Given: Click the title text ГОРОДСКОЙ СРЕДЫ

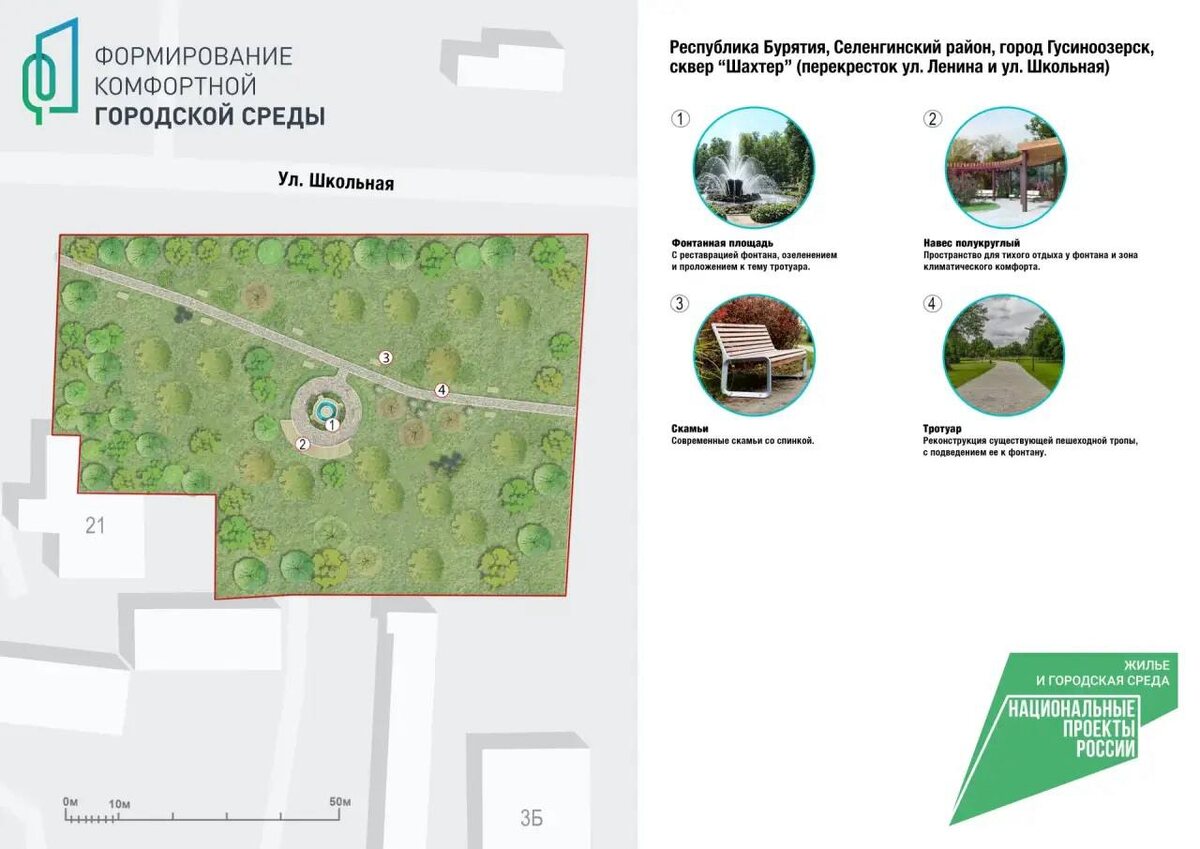Looking at the screenshot, I should coord(210,117).
